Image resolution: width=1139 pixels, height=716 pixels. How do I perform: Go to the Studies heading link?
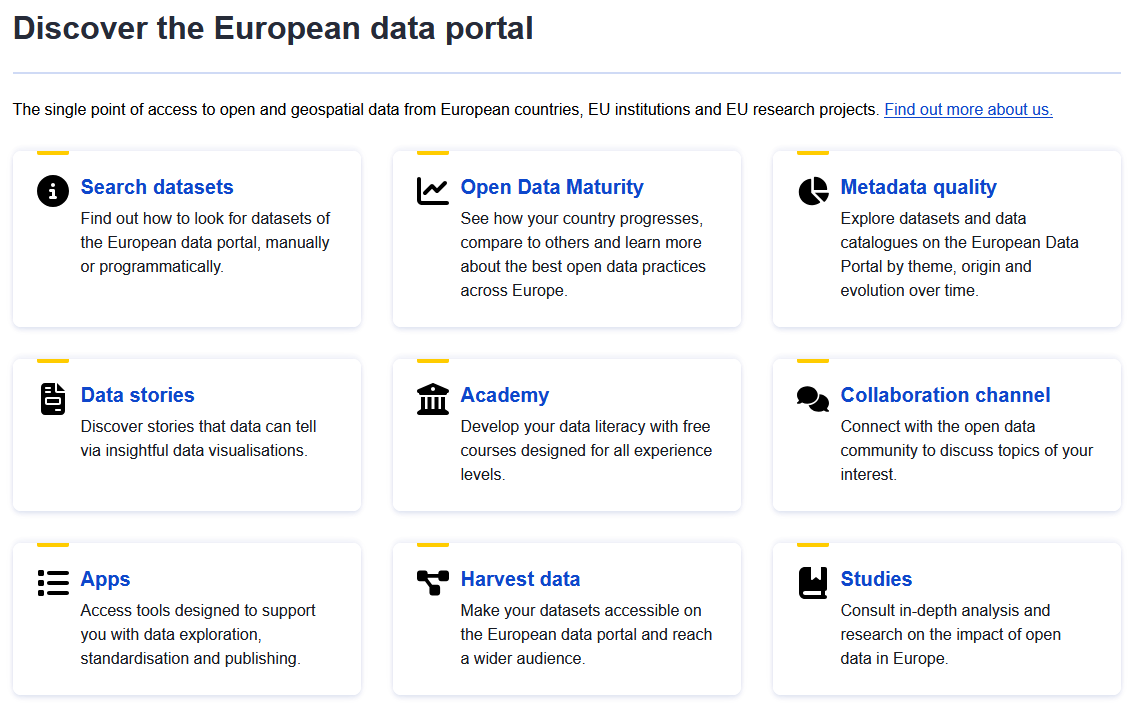pyautogui.click(x=876, y=579)
